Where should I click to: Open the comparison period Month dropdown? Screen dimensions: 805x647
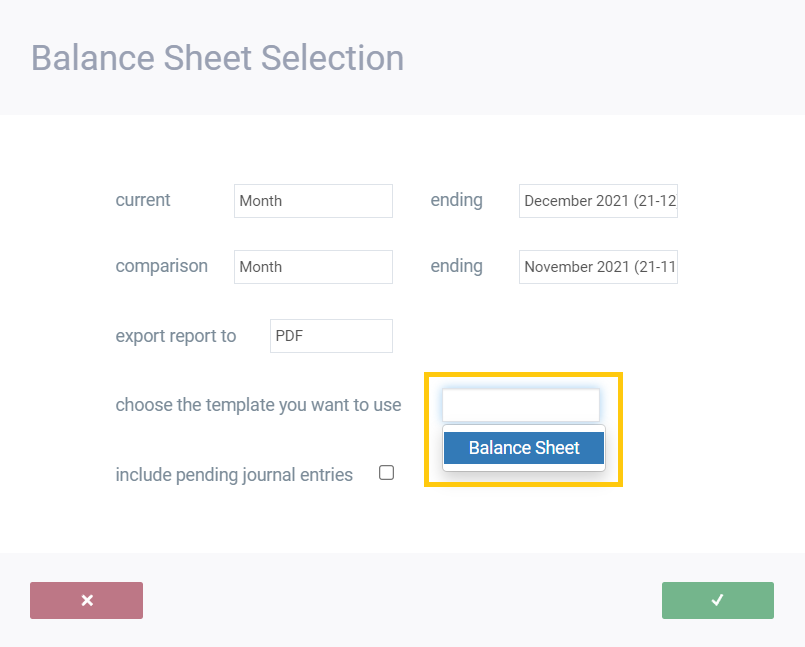pos(313,267)
